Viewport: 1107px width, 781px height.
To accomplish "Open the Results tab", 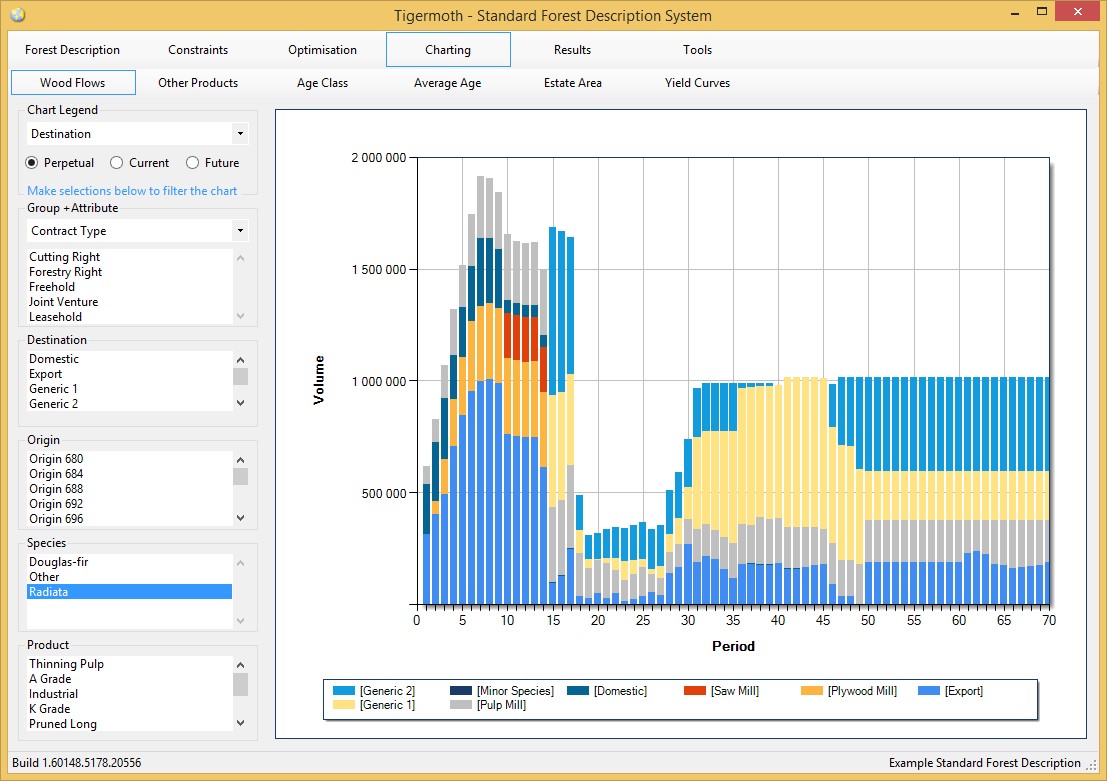I will point(572,49).
